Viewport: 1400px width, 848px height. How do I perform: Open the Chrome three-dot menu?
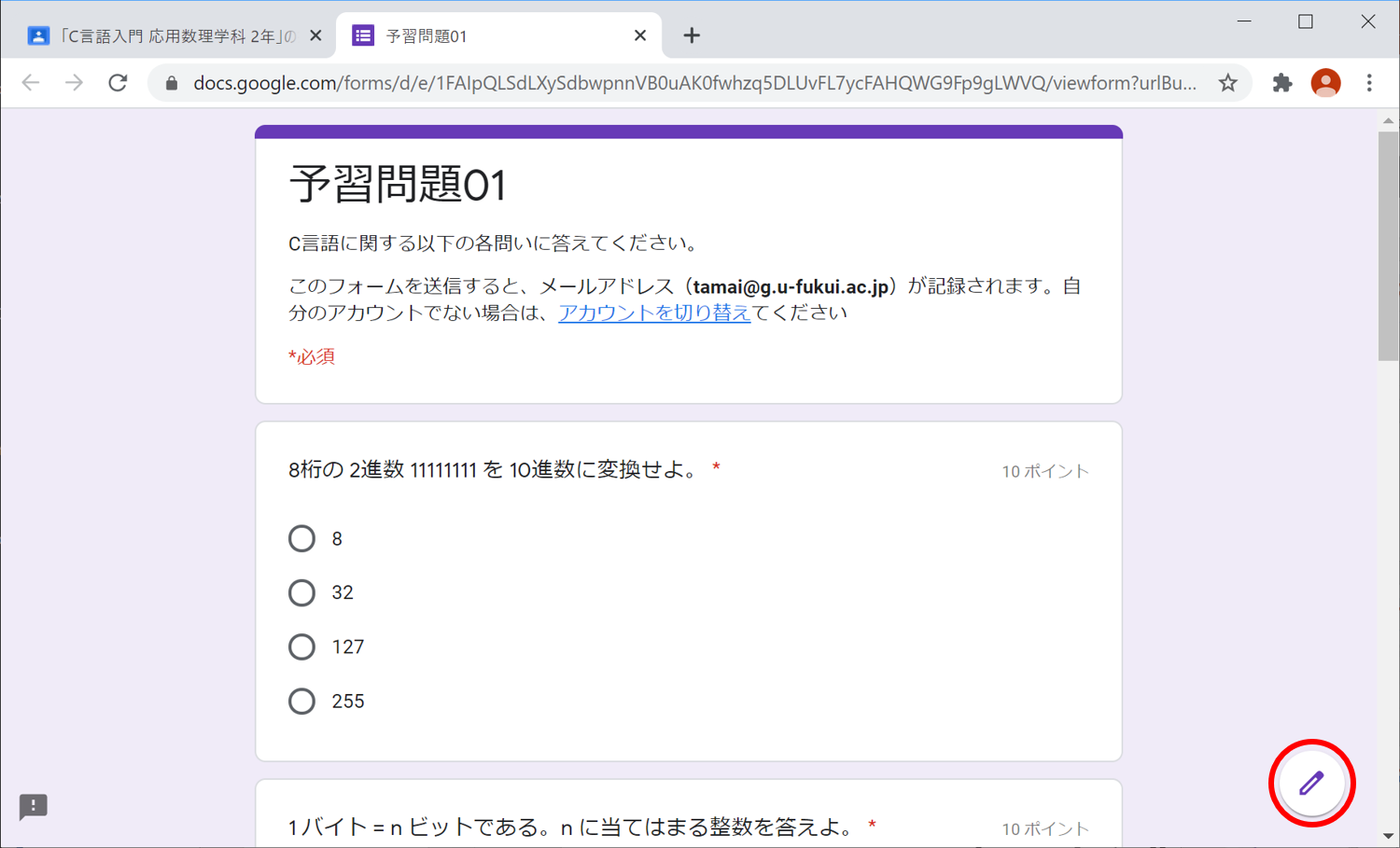[x=1369, y=83]
